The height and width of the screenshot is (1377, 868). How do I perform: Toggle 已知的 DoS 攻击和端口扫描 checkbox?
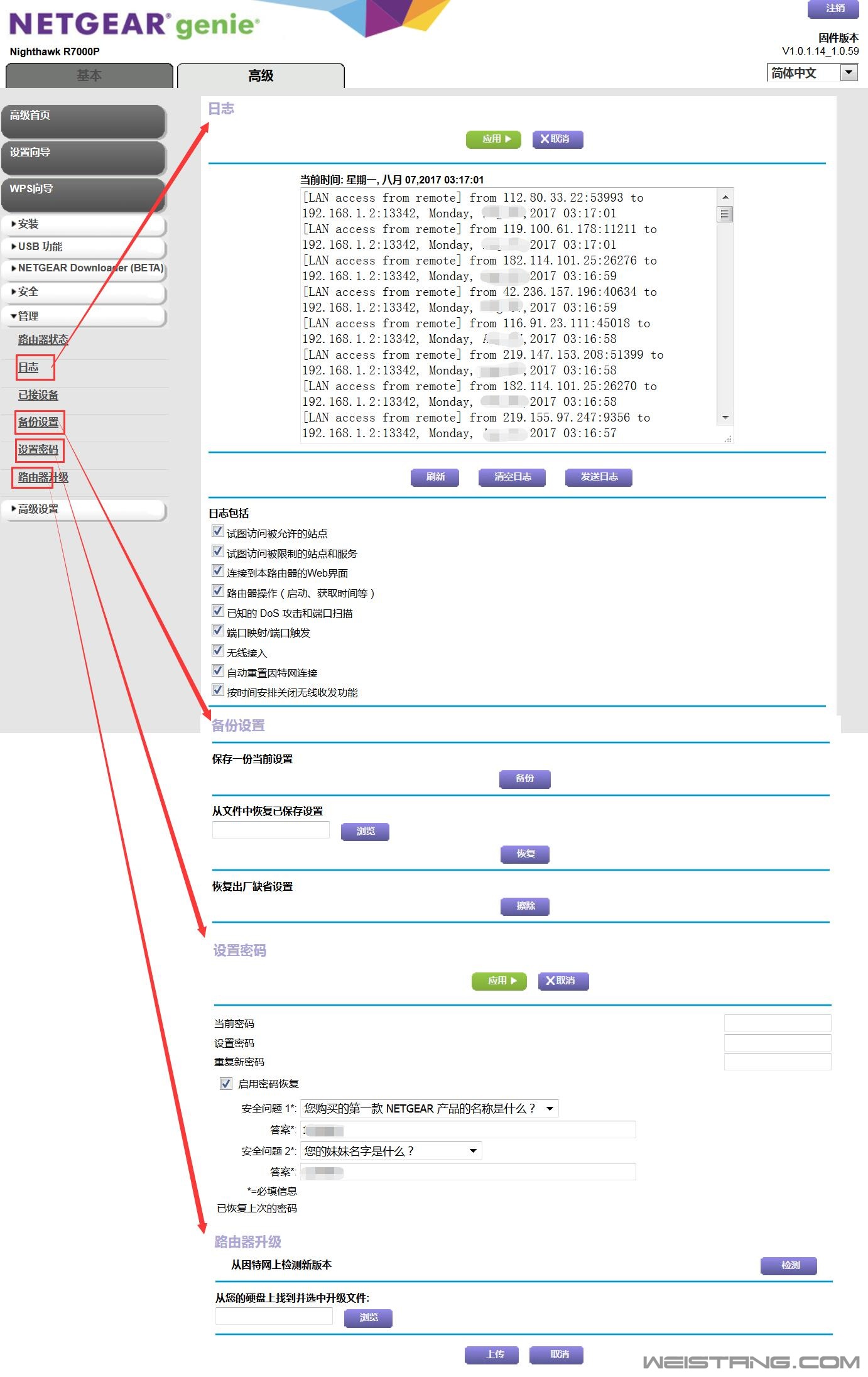pos(218,611)
